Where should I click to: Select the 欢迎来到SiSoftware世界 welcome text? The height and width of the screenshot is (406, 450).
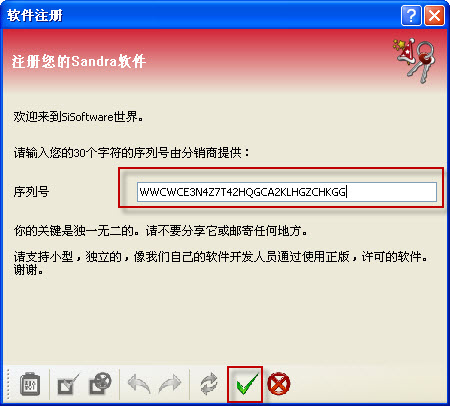[x=79, y=117]
